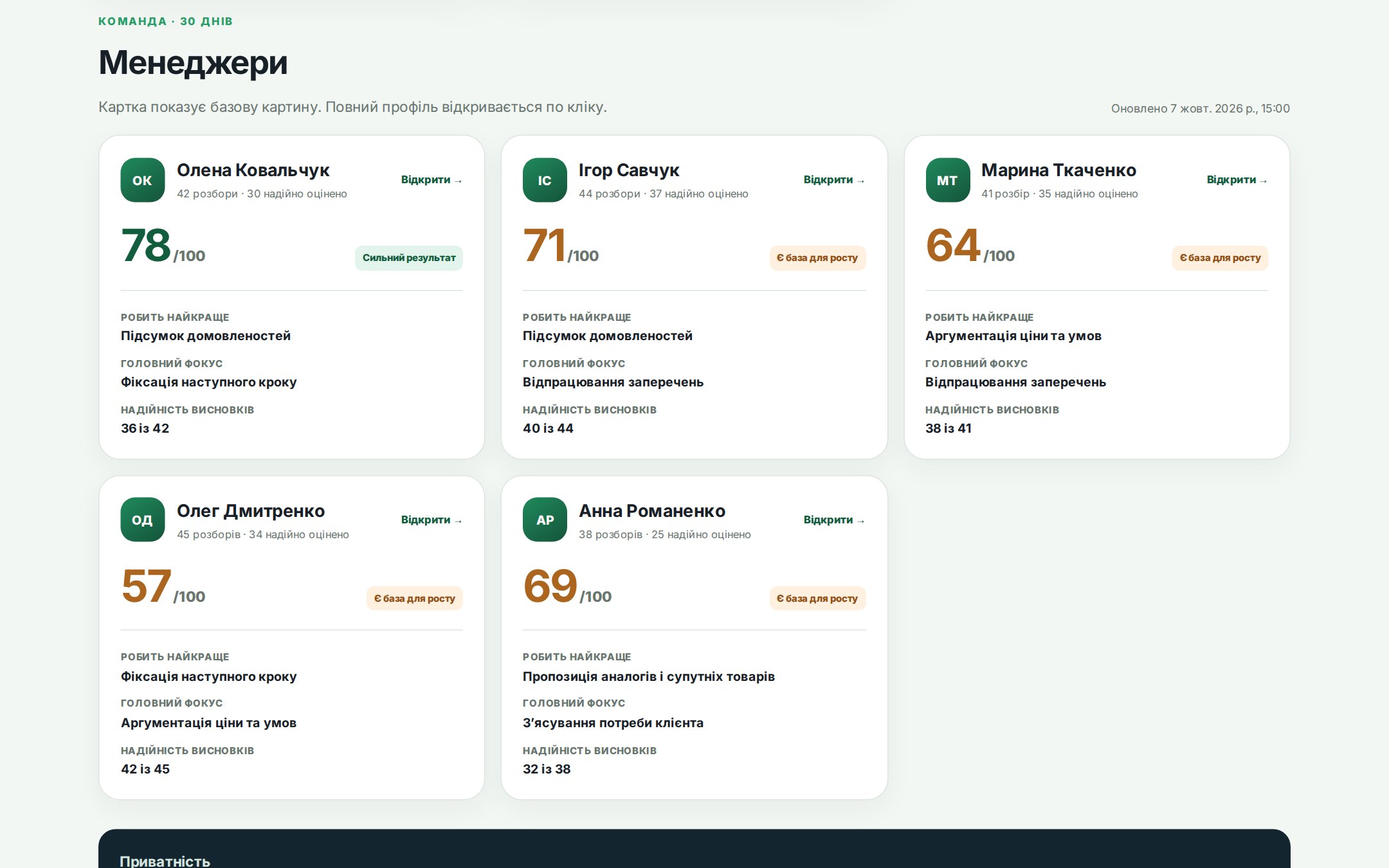The height and width of the screenshot is (868, 1389).
Task: Click the ІС avatar for Ігор Савчук
Action: 545,180
